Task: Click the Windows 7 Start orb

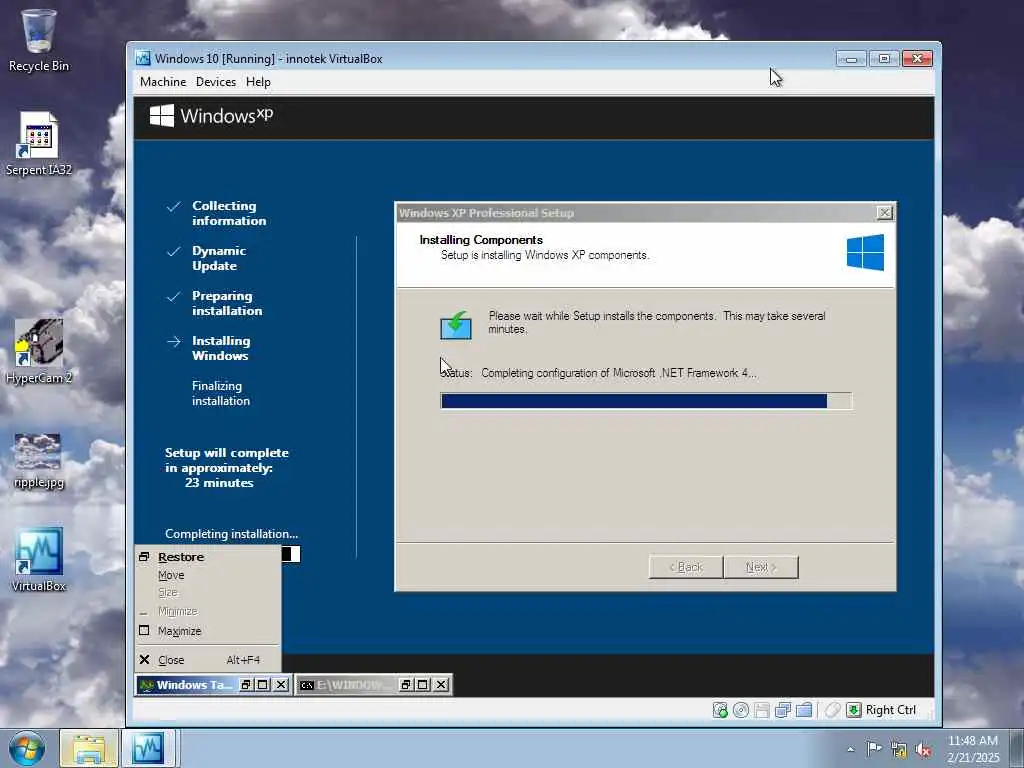Action: click(x=27, y=748)
